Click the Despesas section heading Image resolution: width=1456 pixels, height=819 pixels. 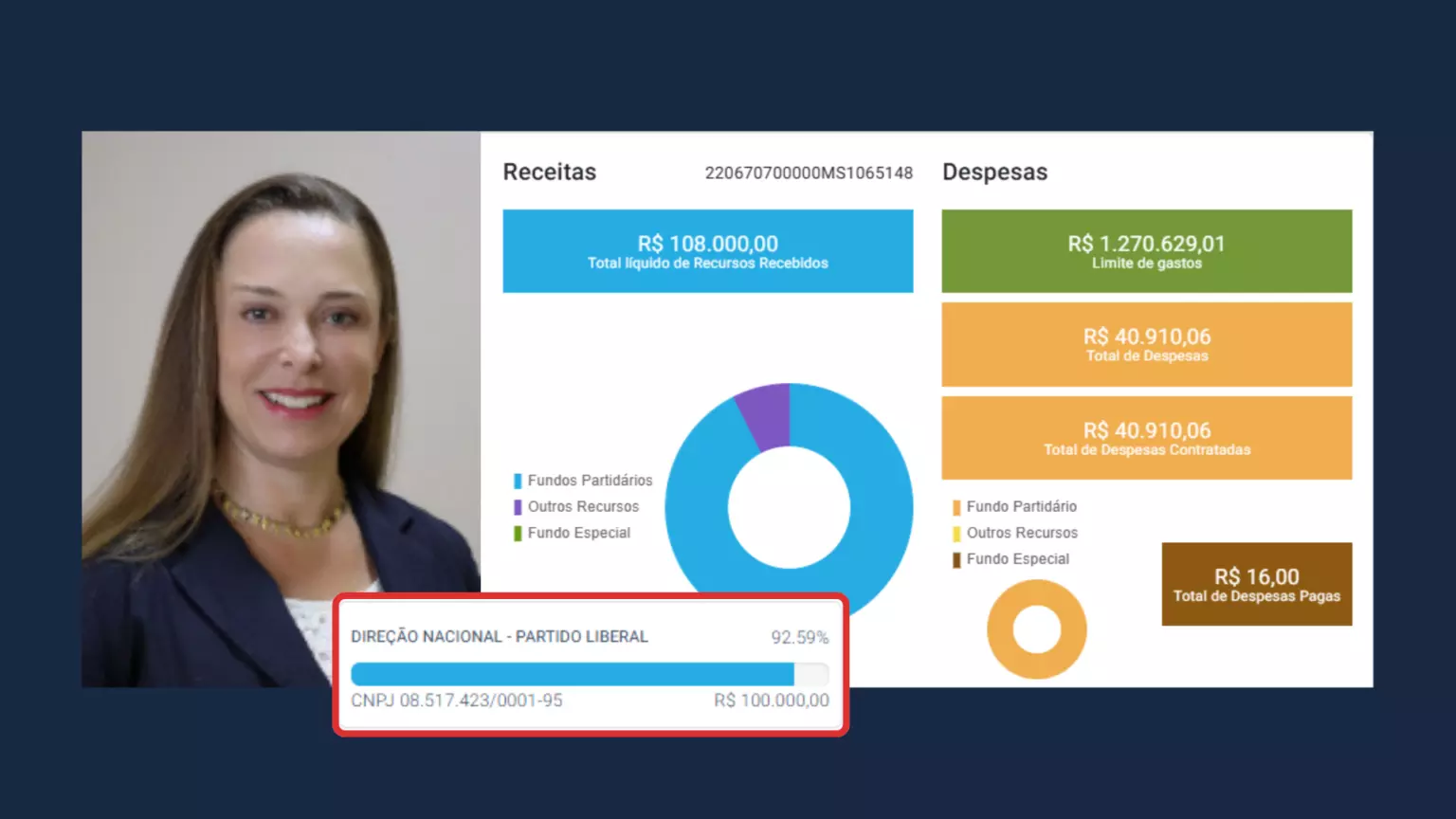[994, 173]
